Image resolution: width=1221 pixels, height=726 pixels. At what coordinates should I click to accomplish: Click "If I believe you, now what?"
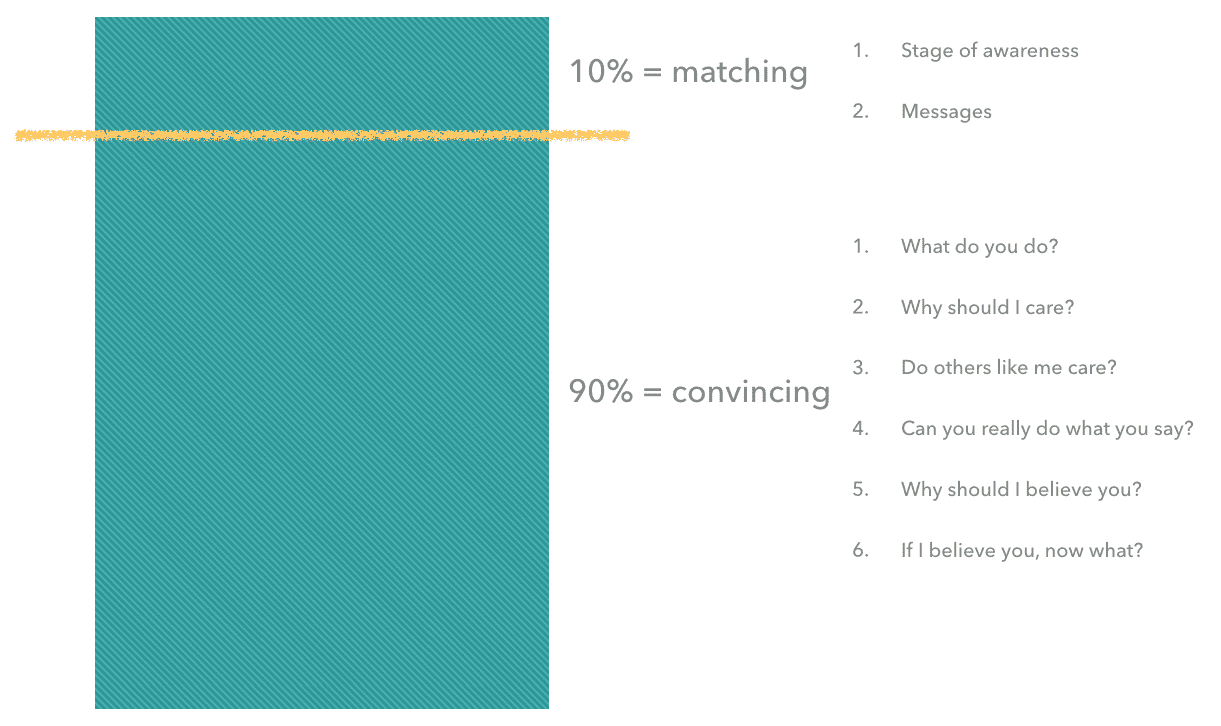[1021, 551]
